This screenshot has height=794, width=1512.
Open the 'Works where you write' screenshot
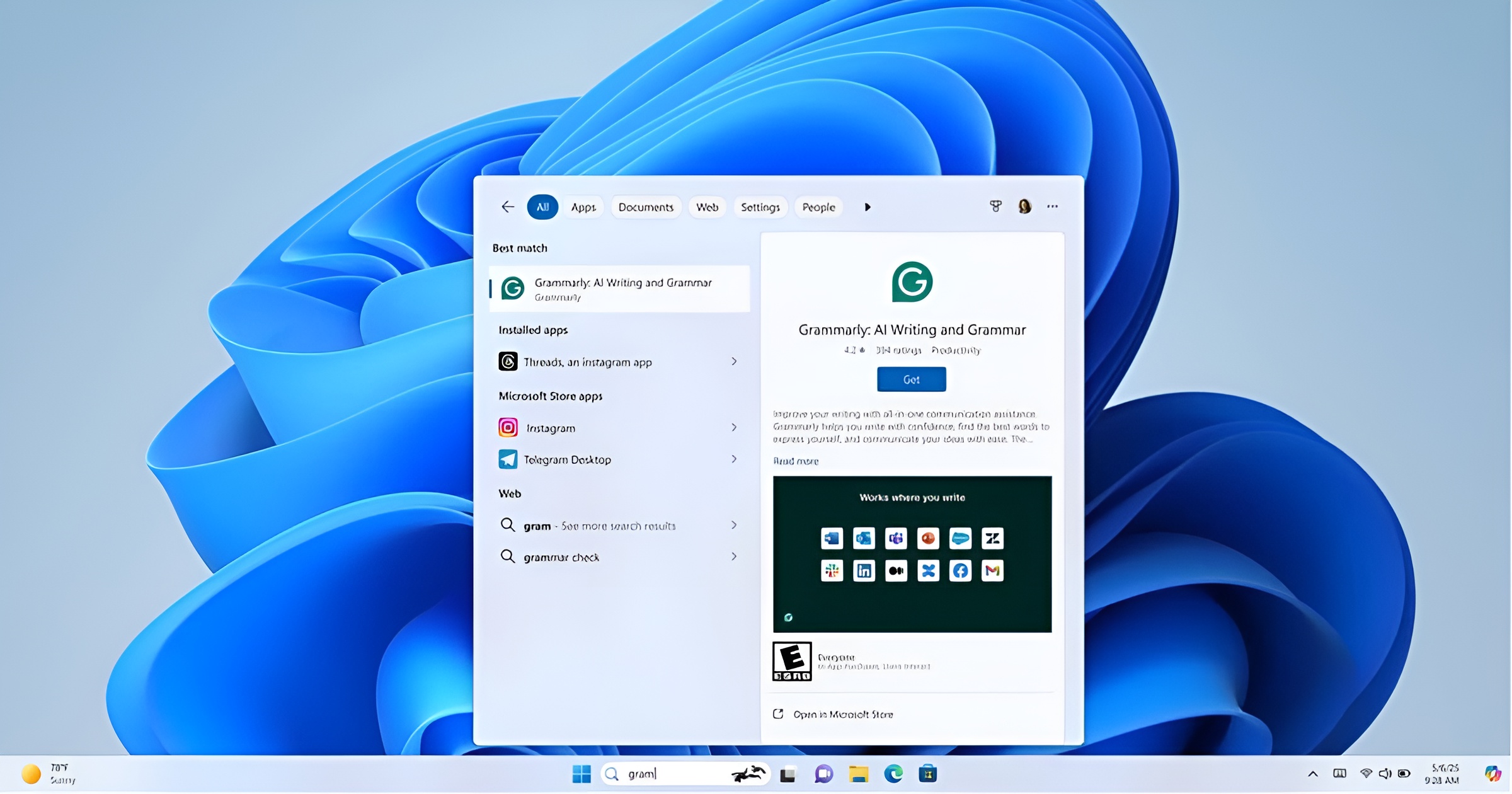pos(912,554)
